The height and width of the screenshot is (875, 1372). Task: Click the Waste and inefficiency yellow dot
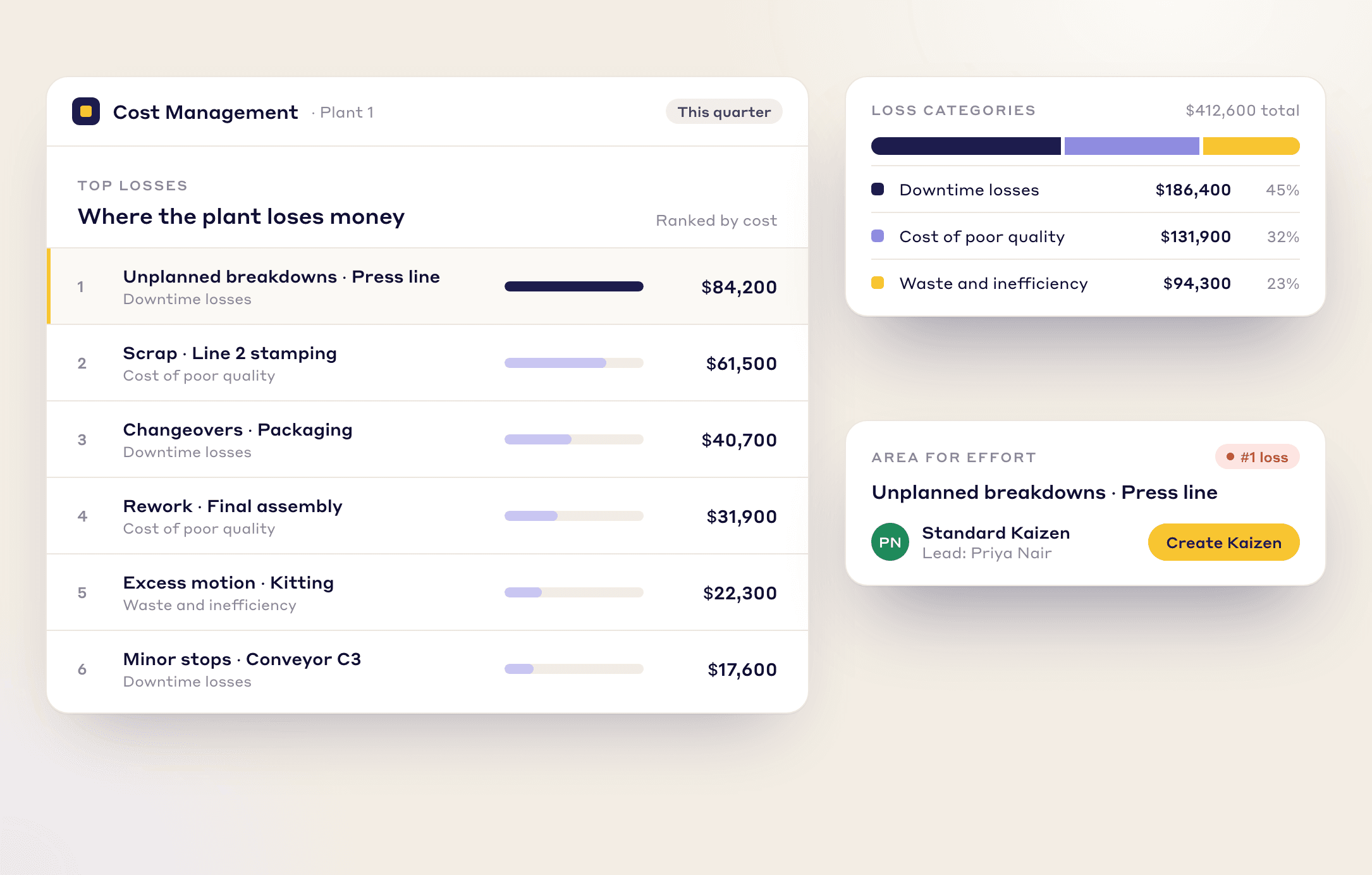pyautogui.click(x=878, y=283)
